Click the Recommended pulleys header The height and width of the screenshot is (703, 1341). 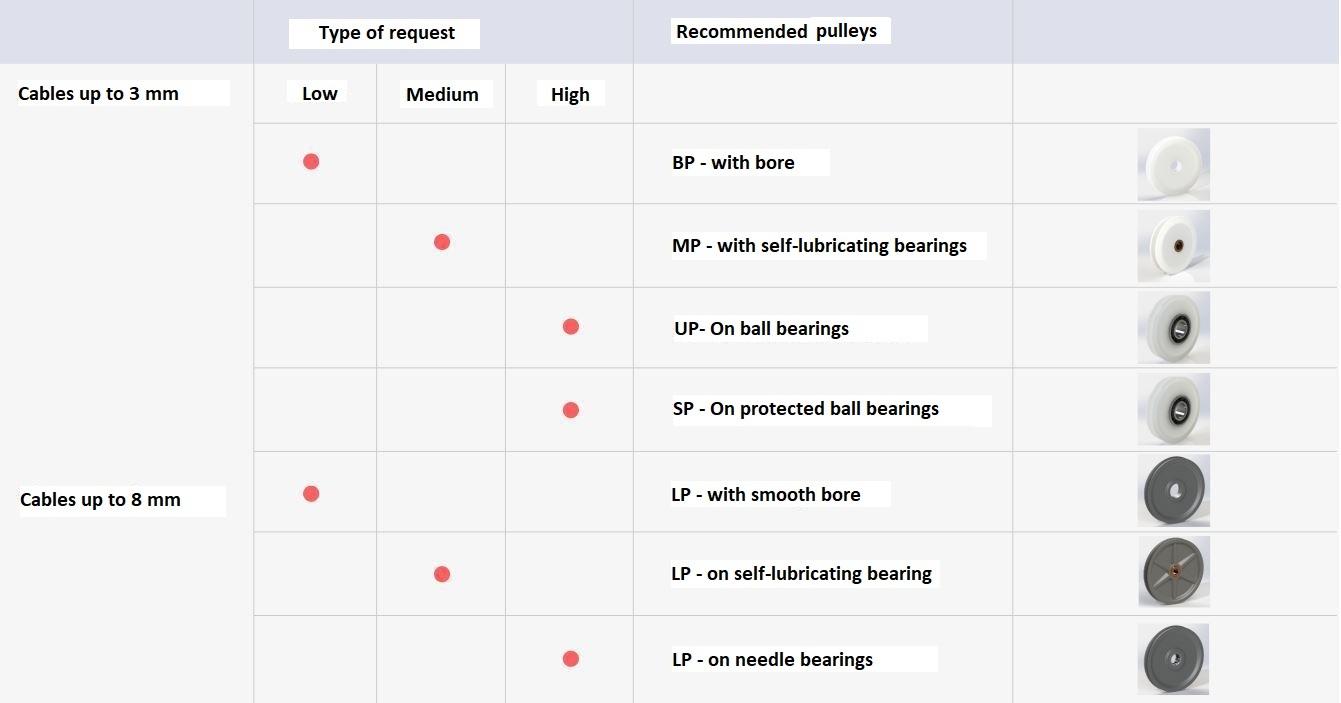[776, 31]
